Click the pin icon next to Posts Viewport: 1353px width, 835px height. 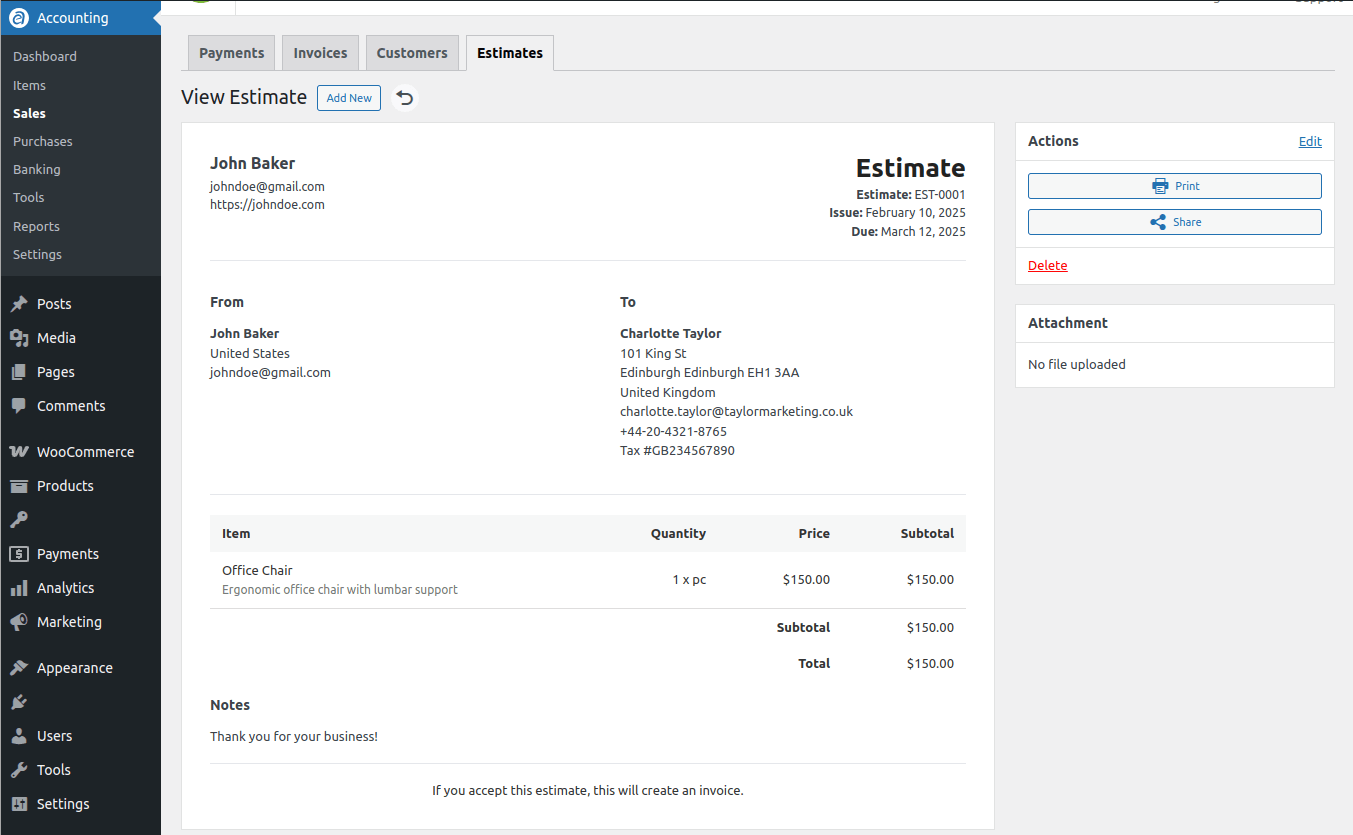tap(19, 304)
